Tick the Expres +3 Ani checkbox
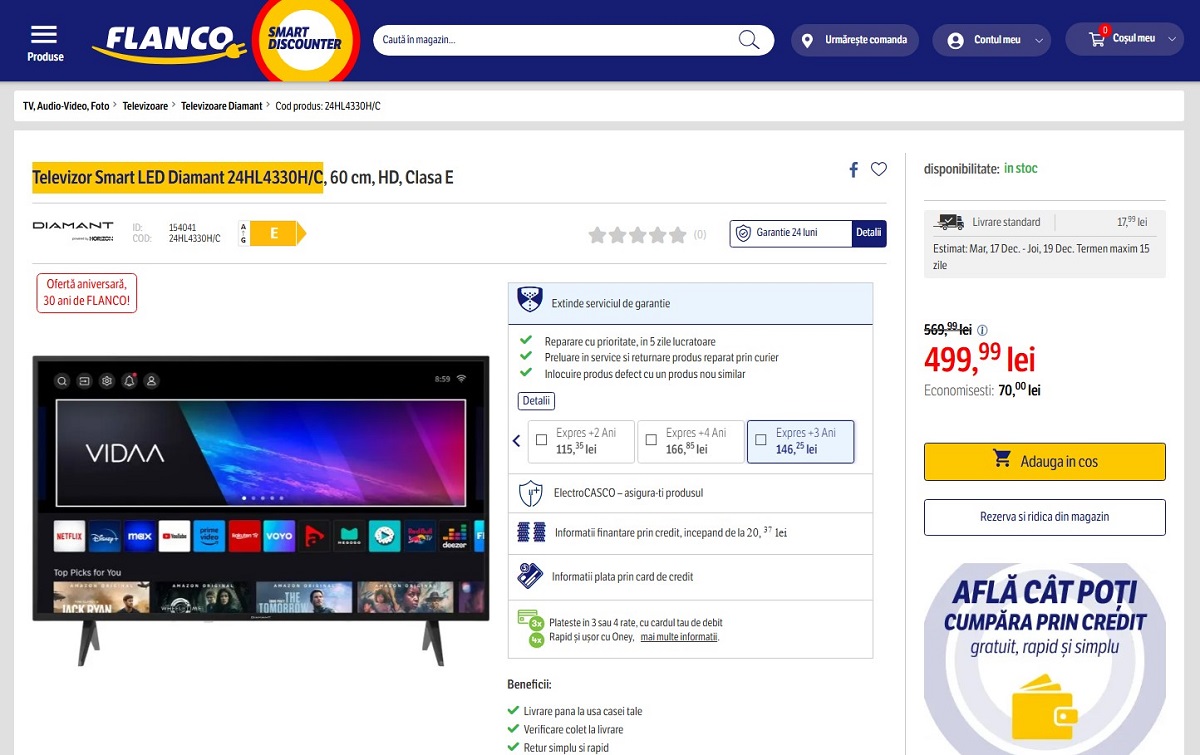Image resolution: width=1200 pixels, height=755 pixels. coord(761,439)
